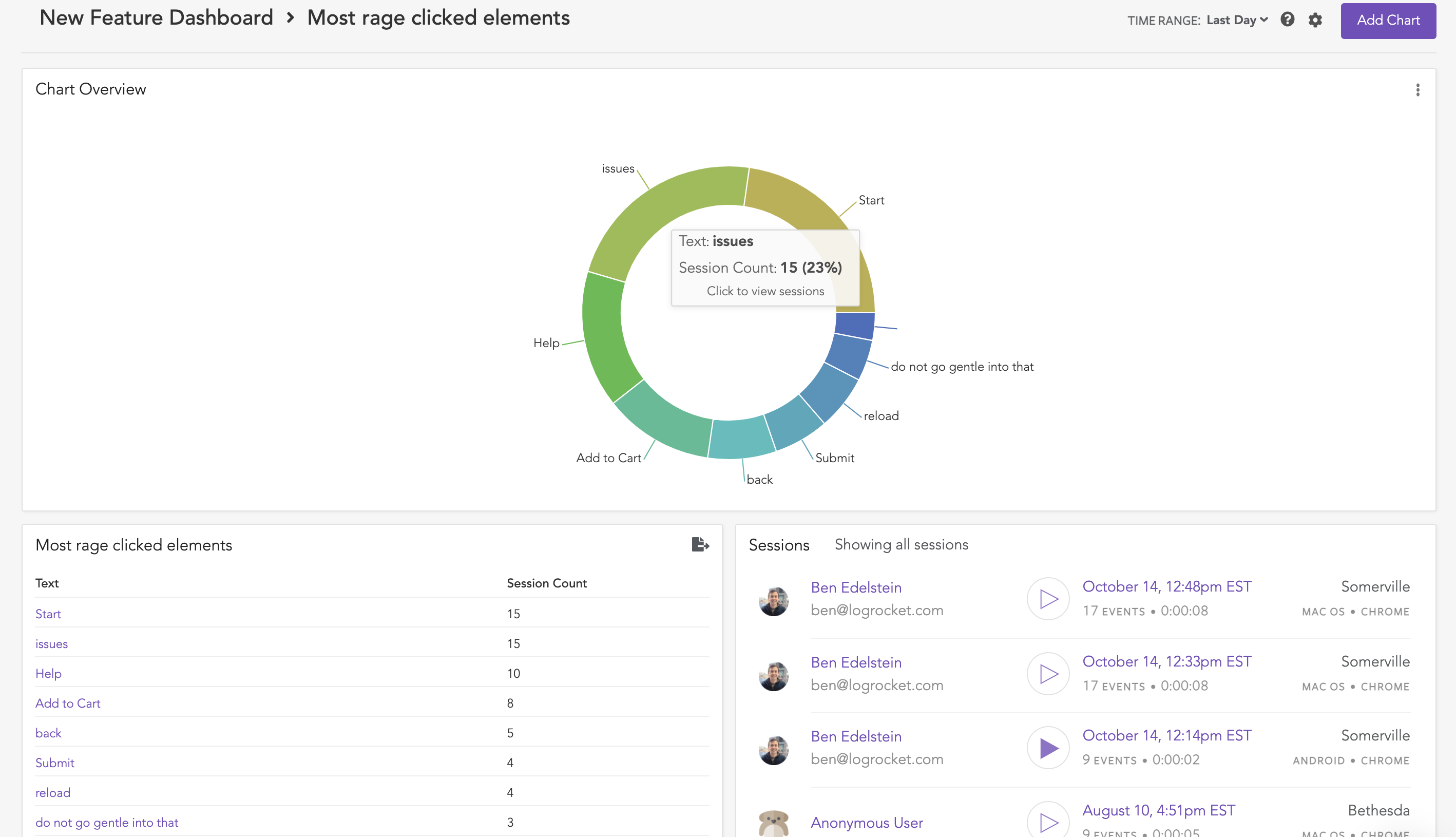
Task: Open the October 14, 12:14pm EST session link
Action: pyautogui.click(x=1166, y=735)
